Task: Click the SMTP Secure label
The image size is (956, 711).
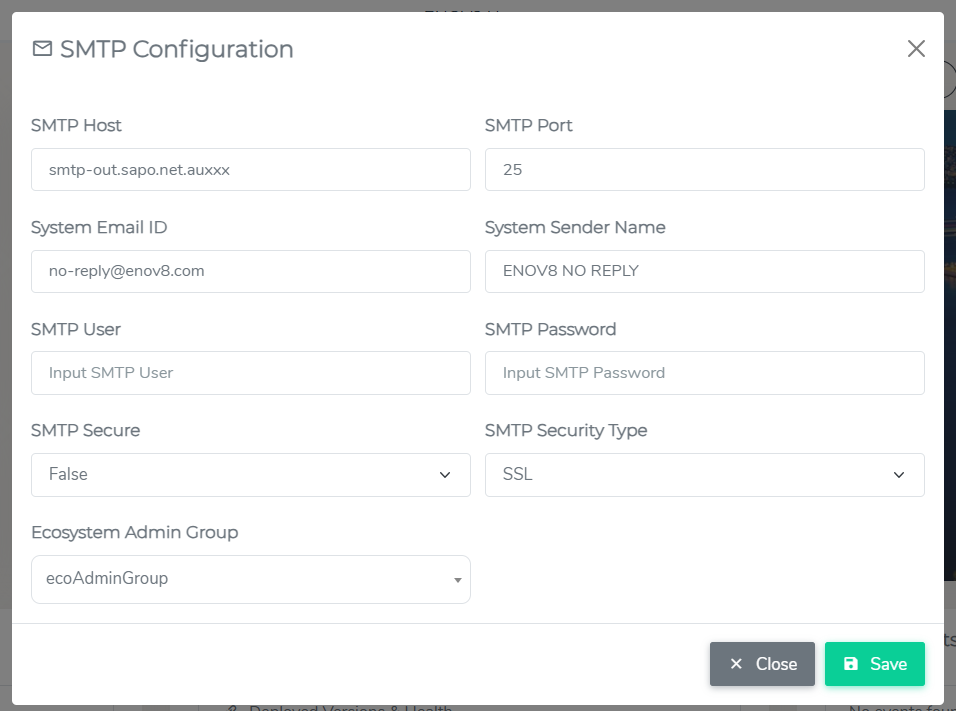Action: [85, 431]
